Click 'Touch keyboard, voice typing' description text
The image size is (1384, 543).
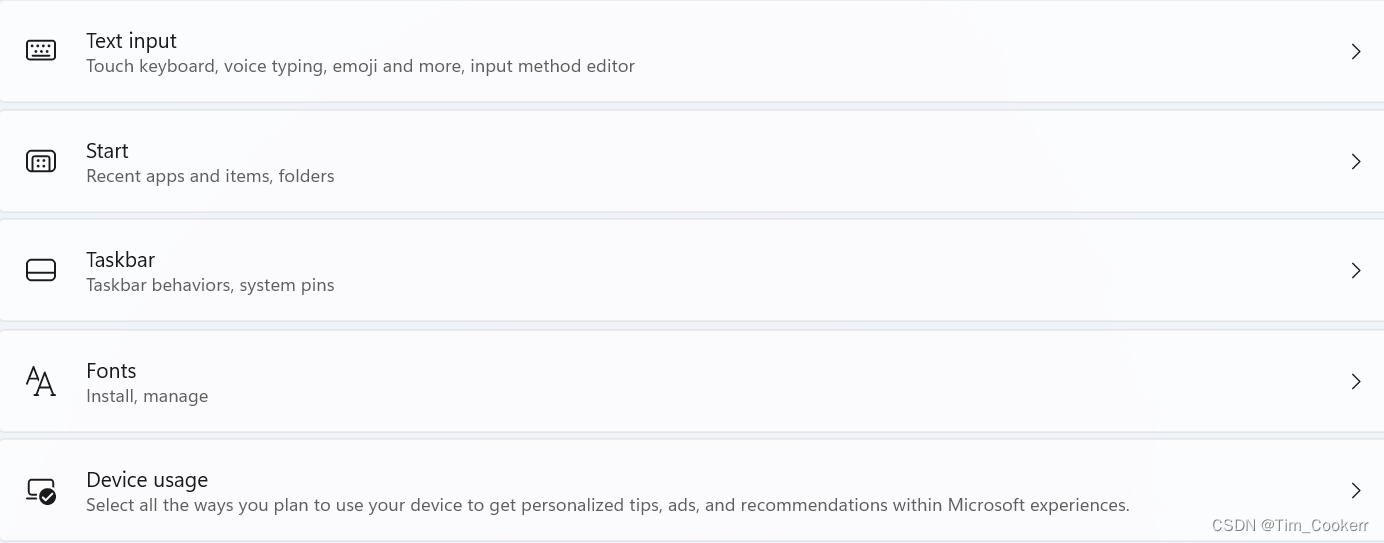[204, 67]
